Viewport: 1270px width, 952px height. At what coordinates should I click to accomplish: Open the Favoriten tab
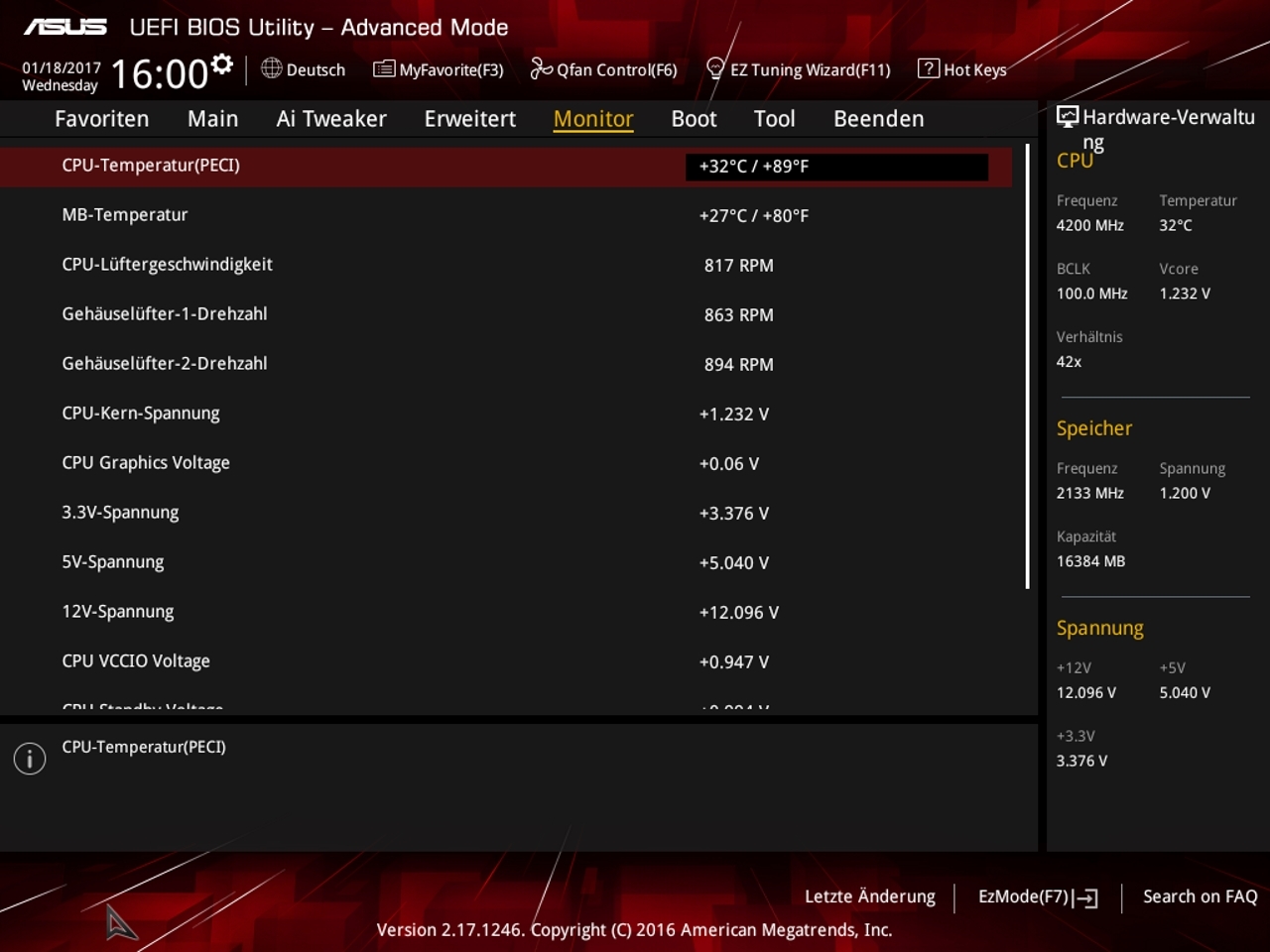click(x=102, y=119)
